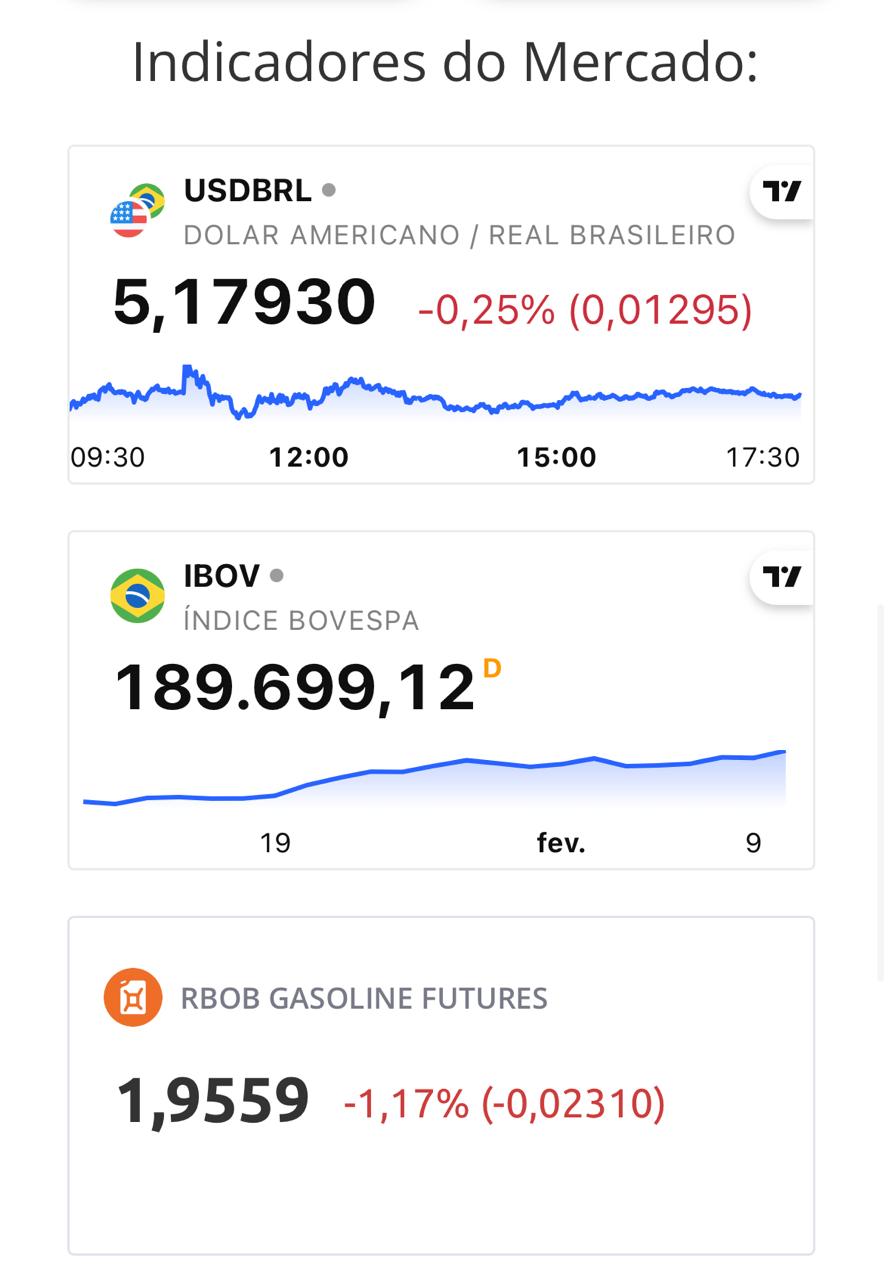Open TradingView logo on USDBRL card

pyautogui.click(x=782, y=190)
